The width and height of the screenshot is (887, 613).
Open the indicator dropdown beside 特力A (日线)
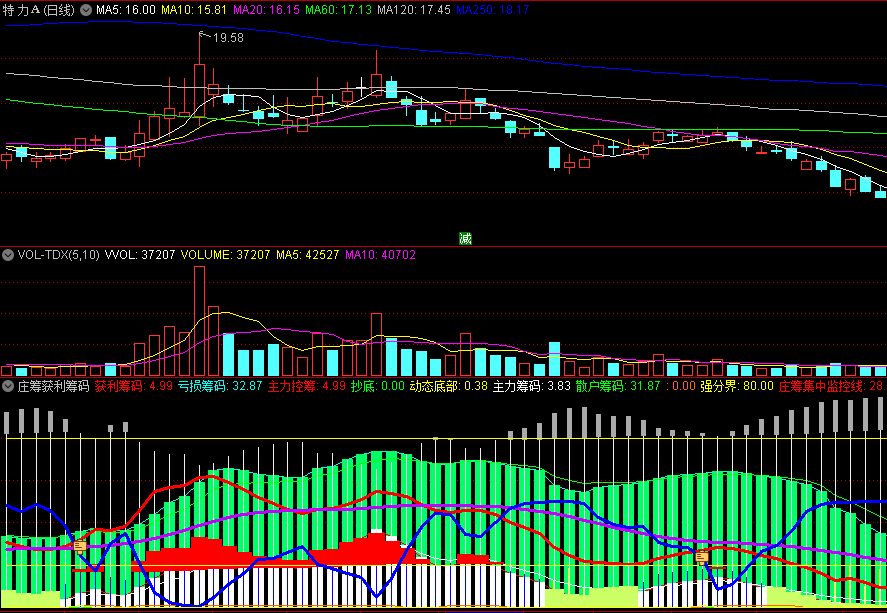pos(85,10)
